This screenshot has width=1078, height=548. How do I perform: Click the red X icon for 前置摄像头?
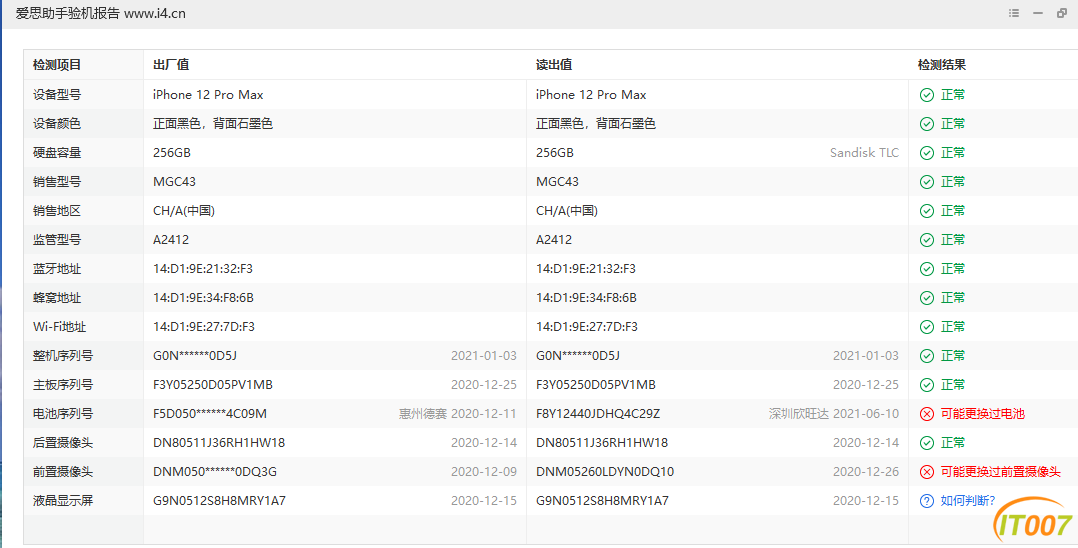click(x=927, y=472)
